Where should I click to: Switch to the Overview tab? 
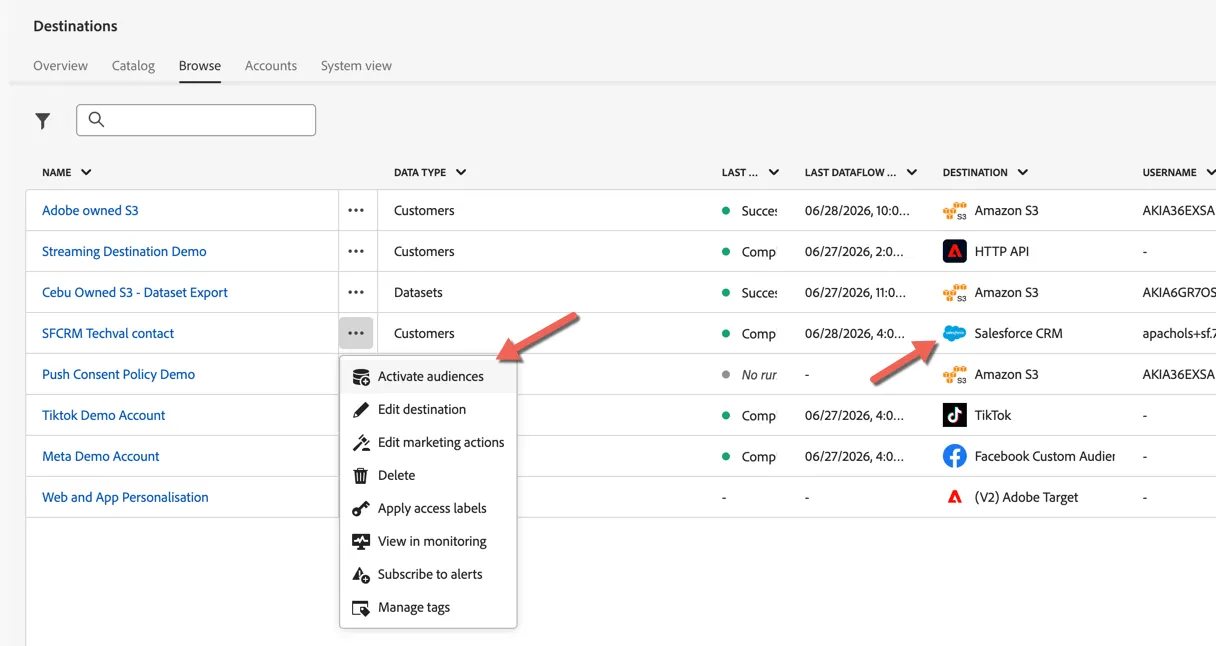tap(61, 66)
